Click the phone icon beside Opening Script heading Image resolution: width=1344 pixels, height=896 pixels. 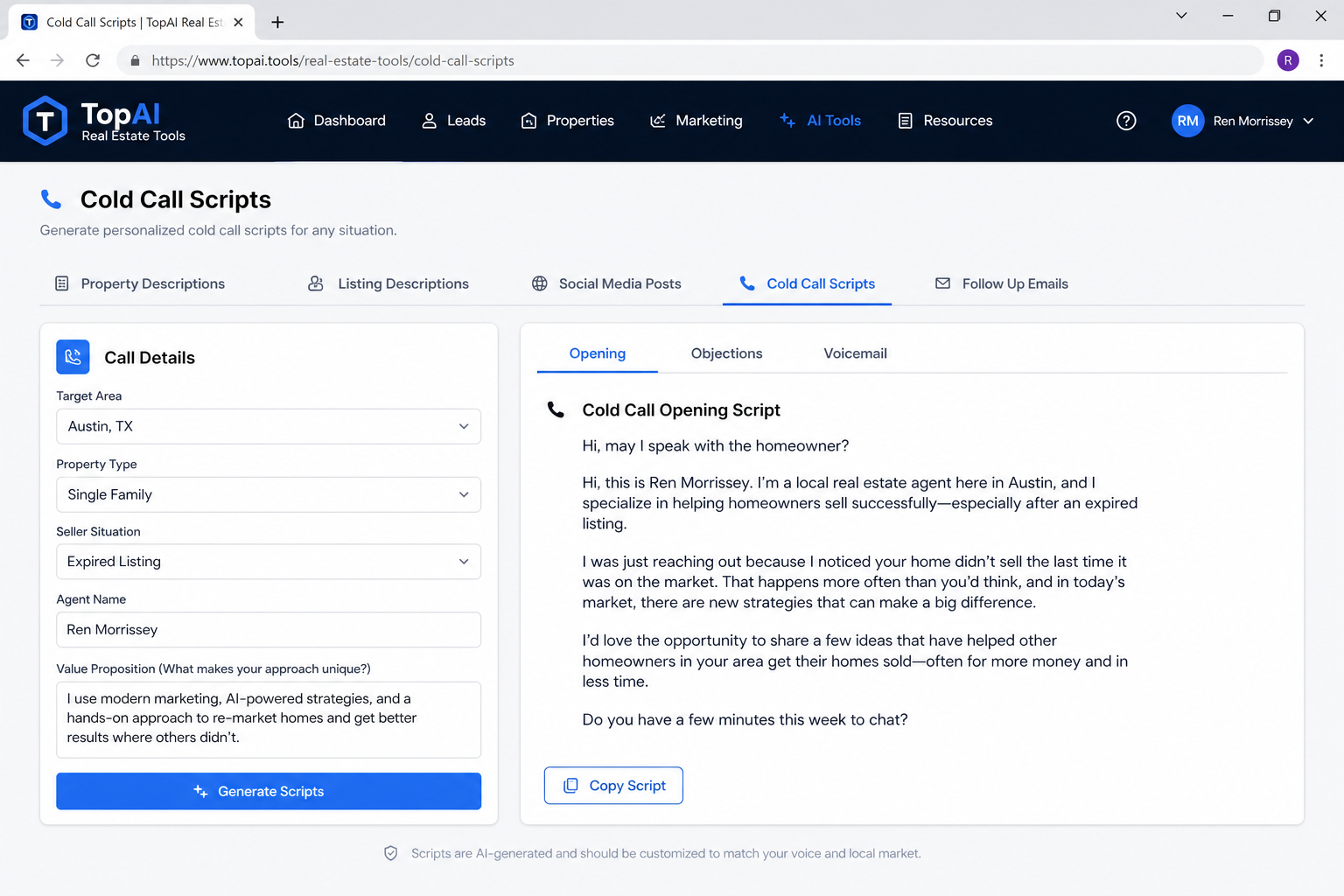(x=556, y=409)
